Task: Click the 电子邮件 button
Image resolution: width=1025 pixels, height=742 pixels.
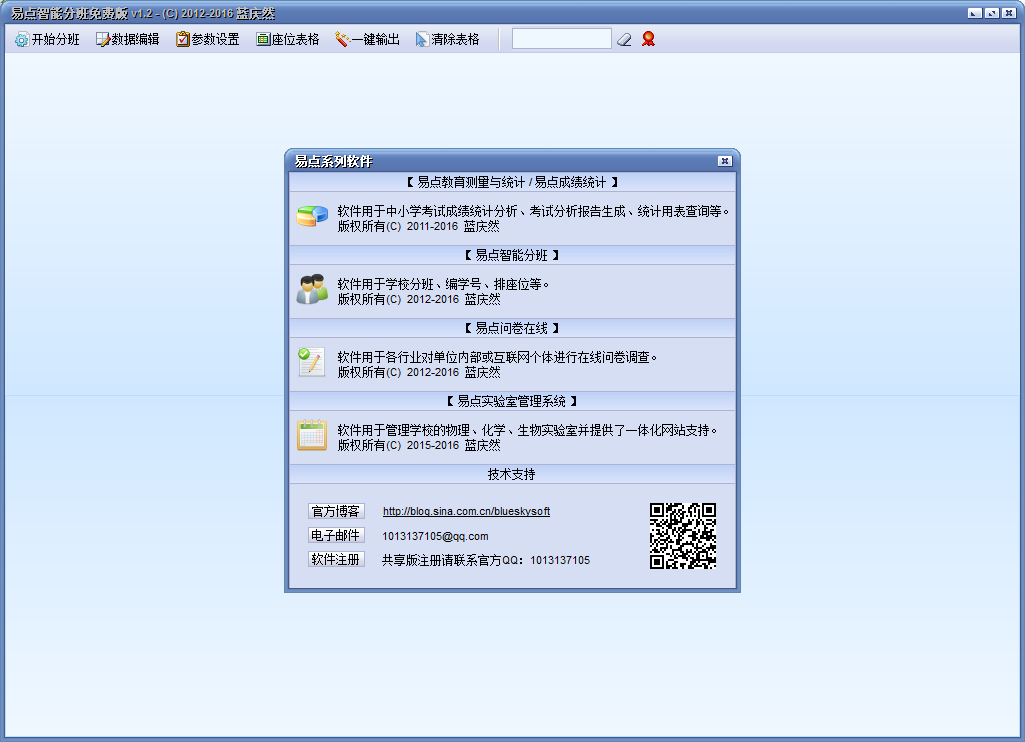Action: pos(336,535)
